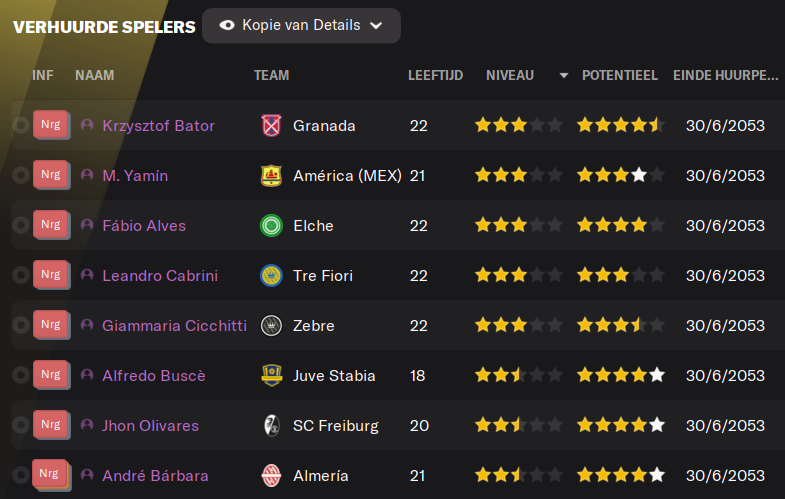Click Krzysztof Bator's Nrg status icon

(x=51, y=125)
